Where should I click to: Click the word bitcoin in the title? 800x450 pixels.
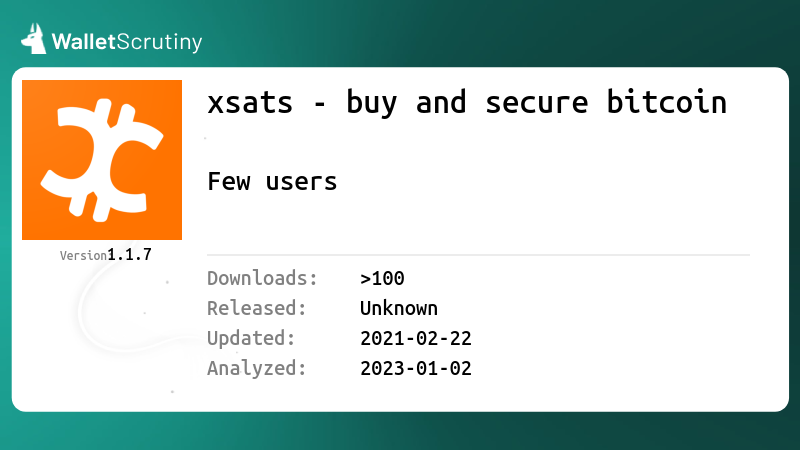pos(666,102)
